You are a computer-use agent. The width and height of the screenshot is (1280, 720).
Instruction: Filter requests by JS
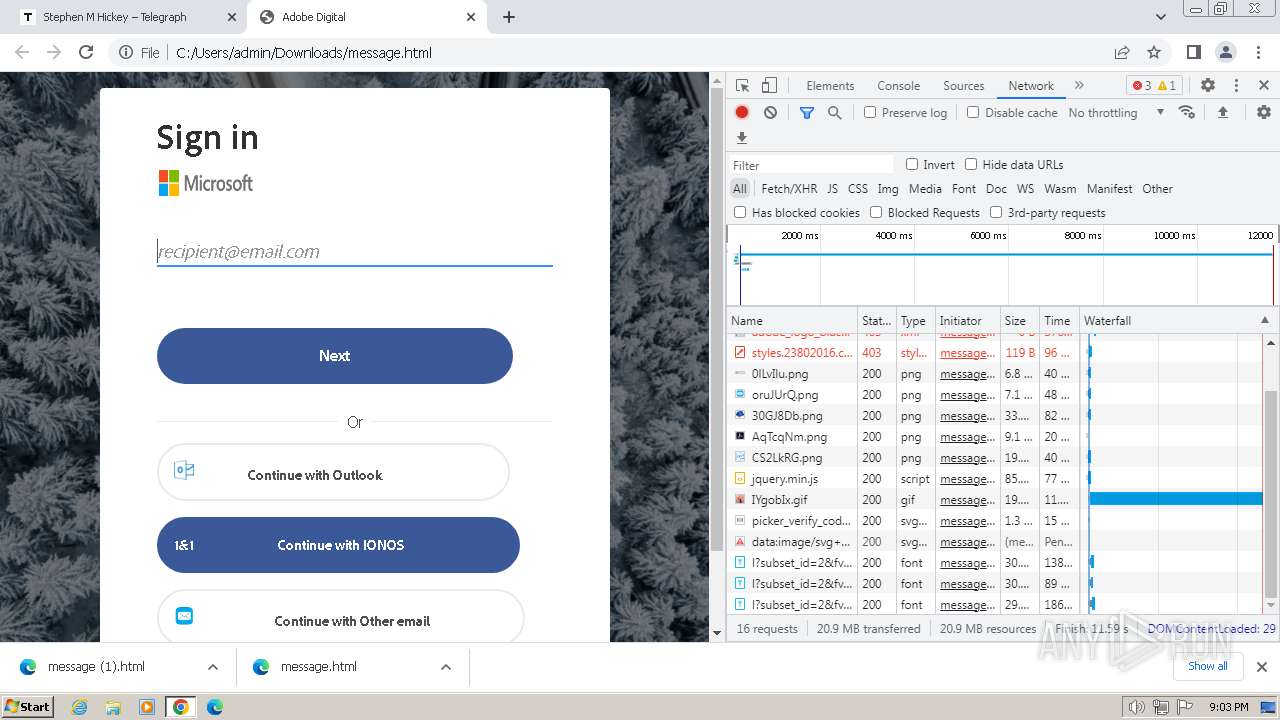click(x=832, y=189)
